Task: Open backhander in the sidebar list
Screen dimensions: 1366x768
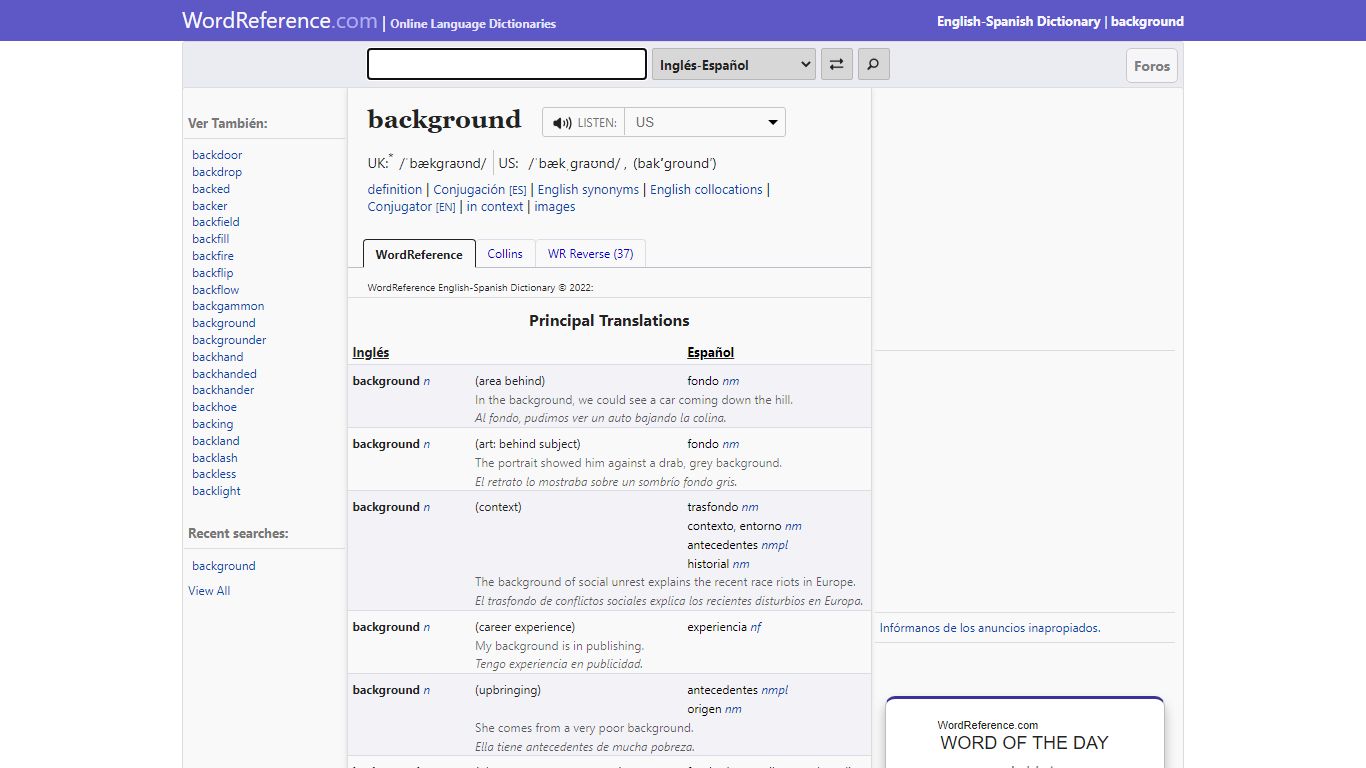Action: point(223,390)
